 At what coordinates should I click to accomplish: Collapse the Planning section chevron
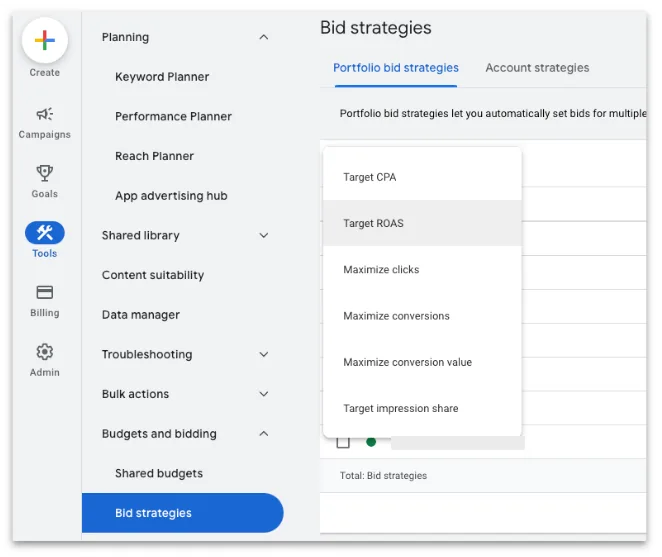coord(264,37)
